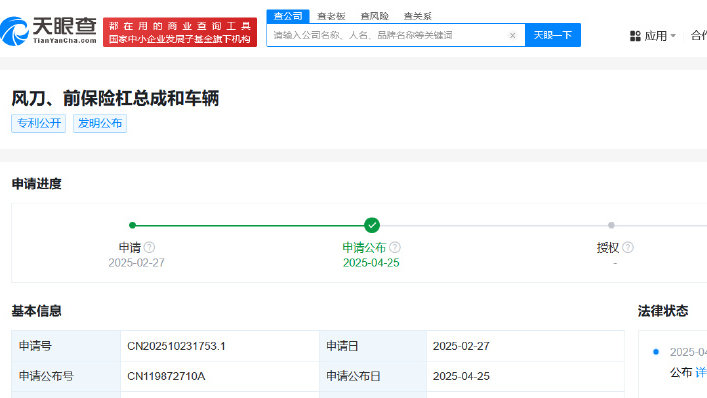Click the grey date 2025-02-27 under 申请
This screenshot has width=707, height=398.
tap(136, 263)
